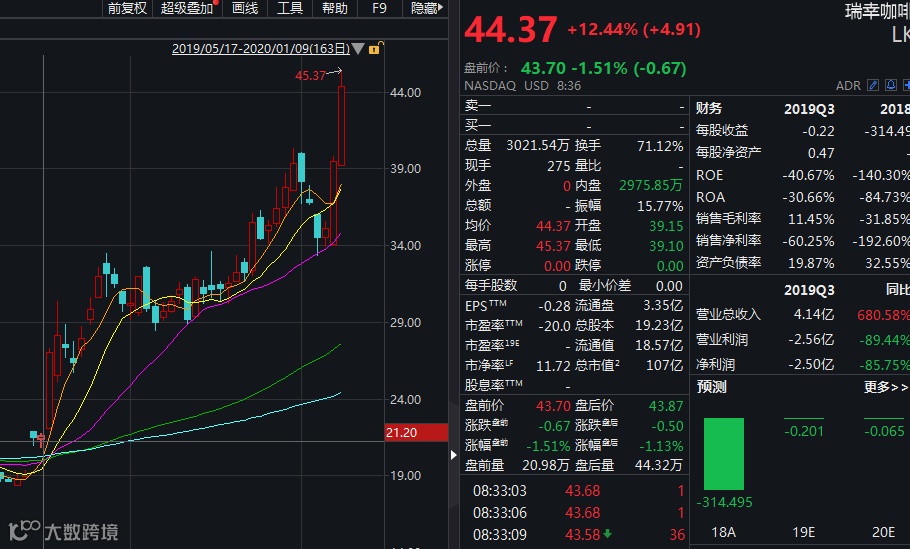Click the 净利润 value -2.50亿

[x=811, y=364]
